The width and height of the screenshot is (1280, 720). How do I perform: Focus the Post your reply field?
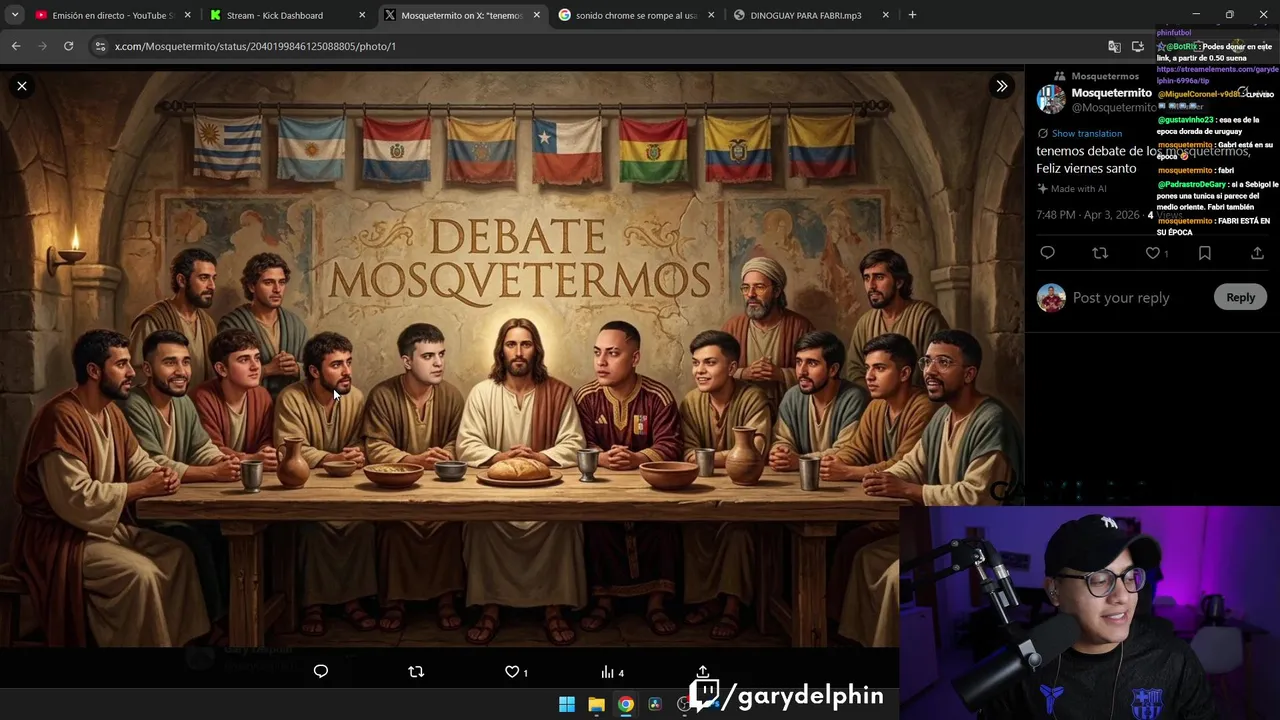[x=1139, y=297]
